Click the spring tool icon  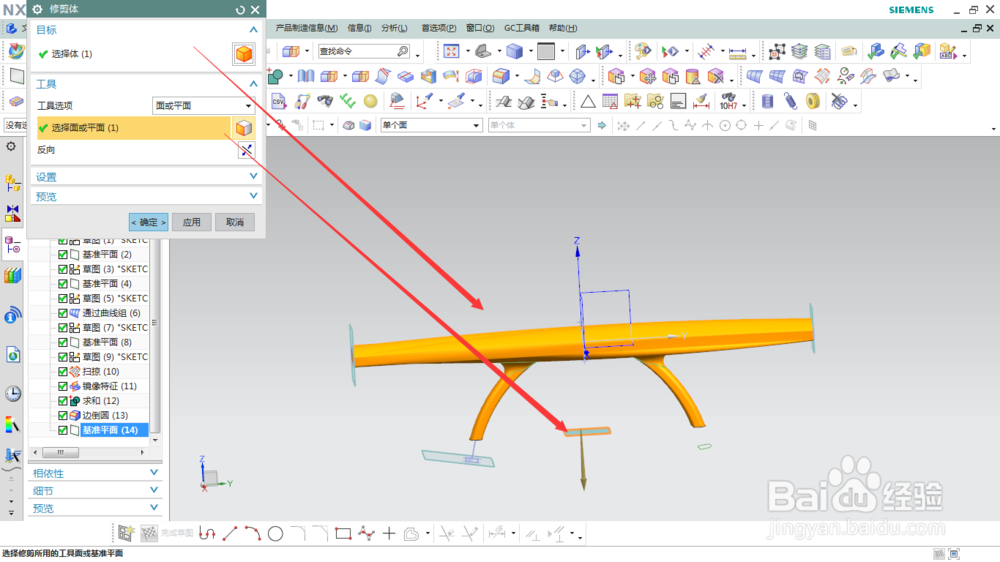(790, 101)
